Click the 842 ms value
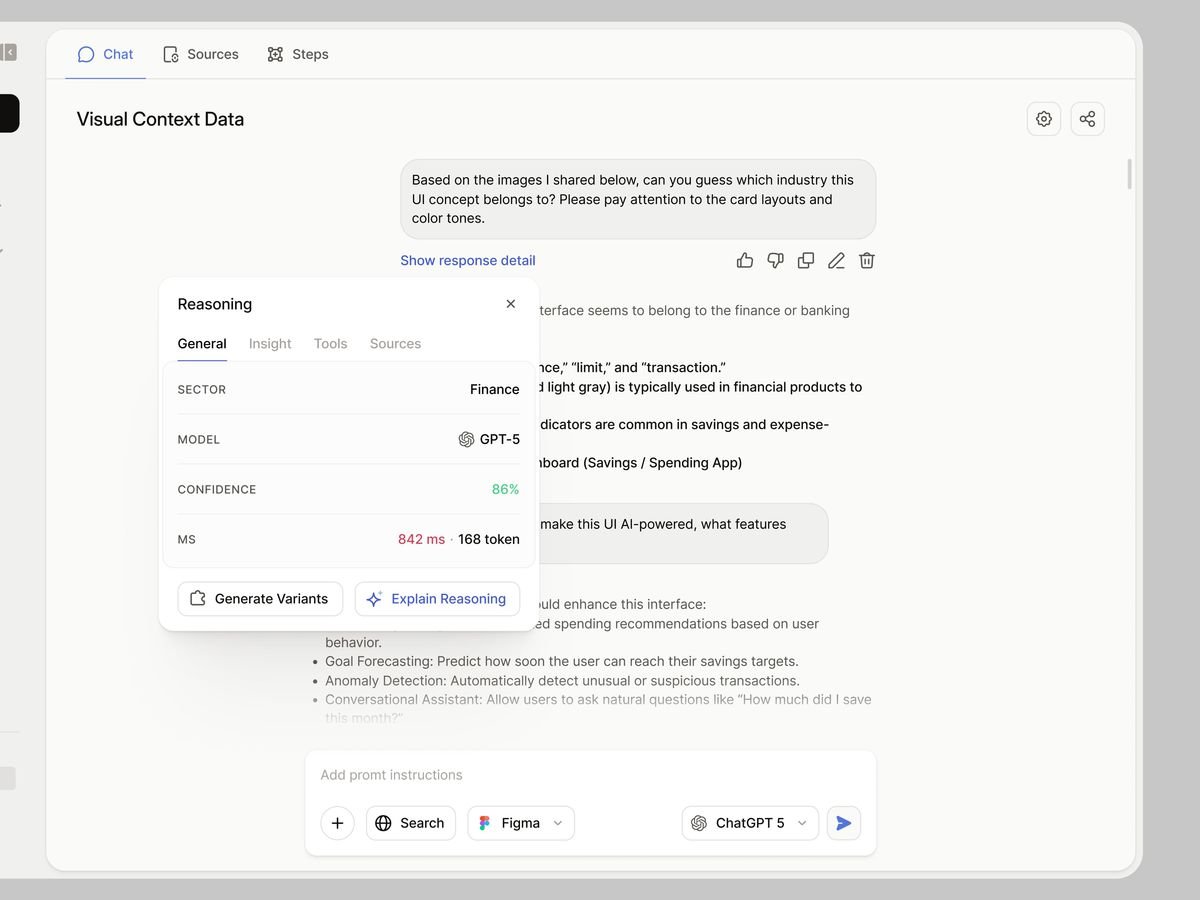Image resolution: width=1200 pixels, height=900 pixels. [x=421, y=539]
